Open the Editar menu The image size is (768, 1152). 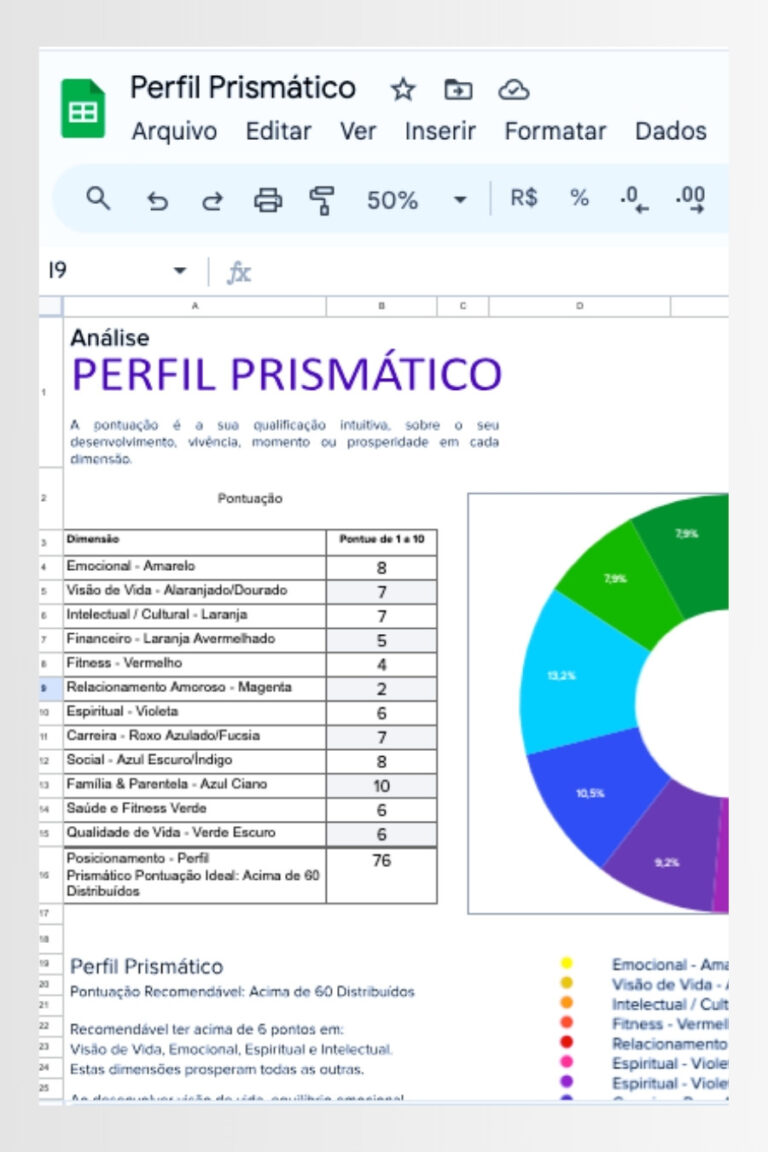pos(278,131)
